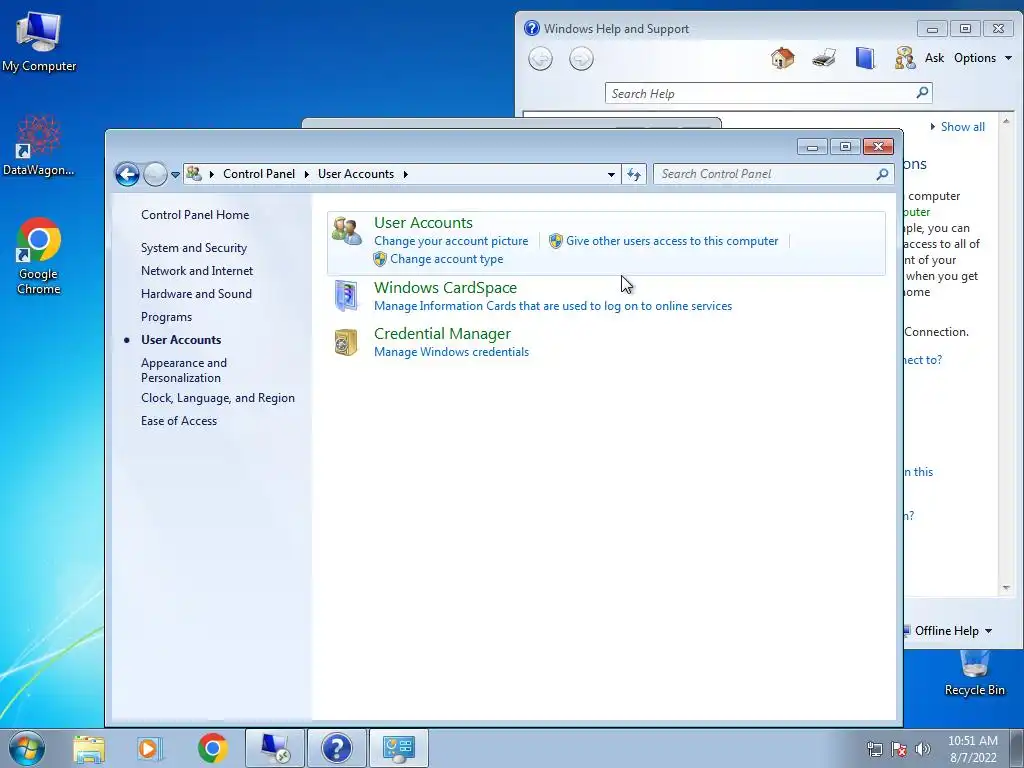Open the recent pages dropdown arrow

tap(175, 174)
